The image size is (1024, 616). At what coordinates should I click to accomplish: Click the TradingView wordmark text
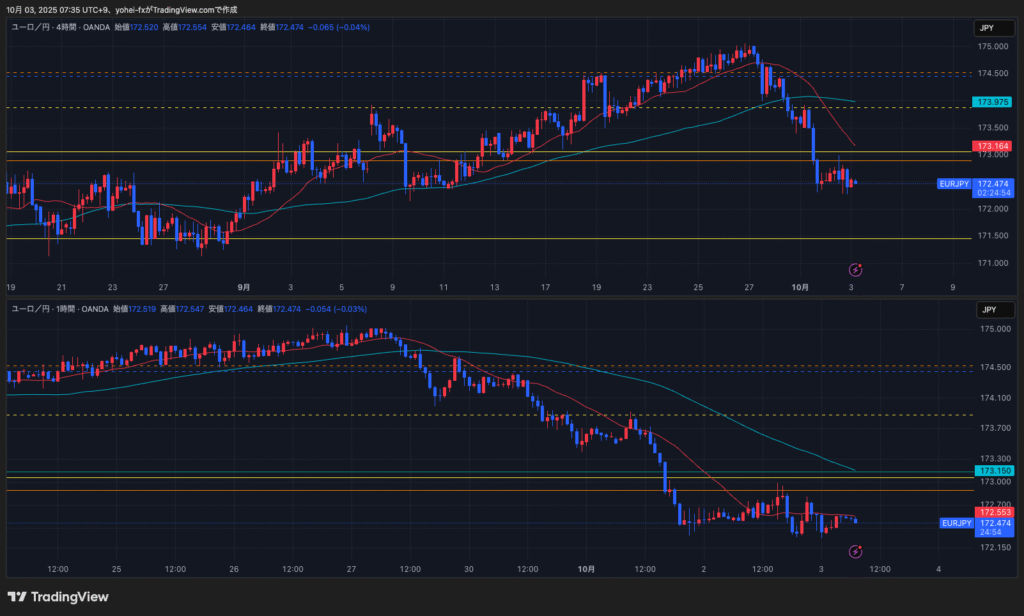coord(70,597)
